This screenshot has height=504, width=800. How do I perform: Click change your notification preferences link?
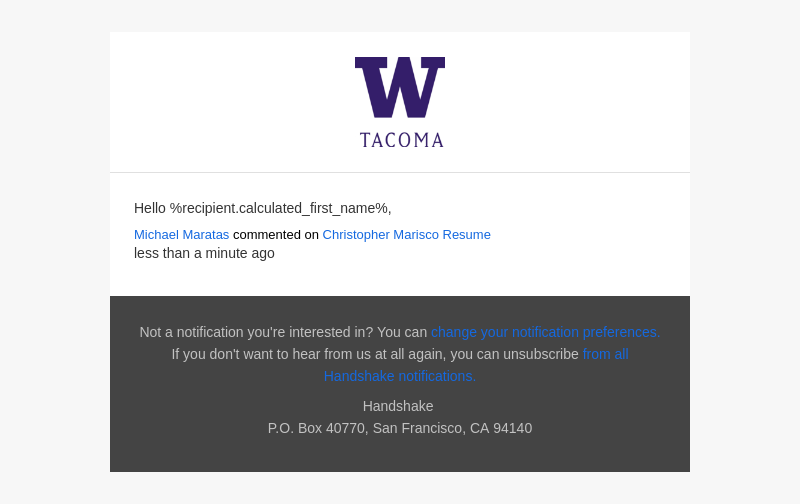pyautogui.click(x=545, y=332)
